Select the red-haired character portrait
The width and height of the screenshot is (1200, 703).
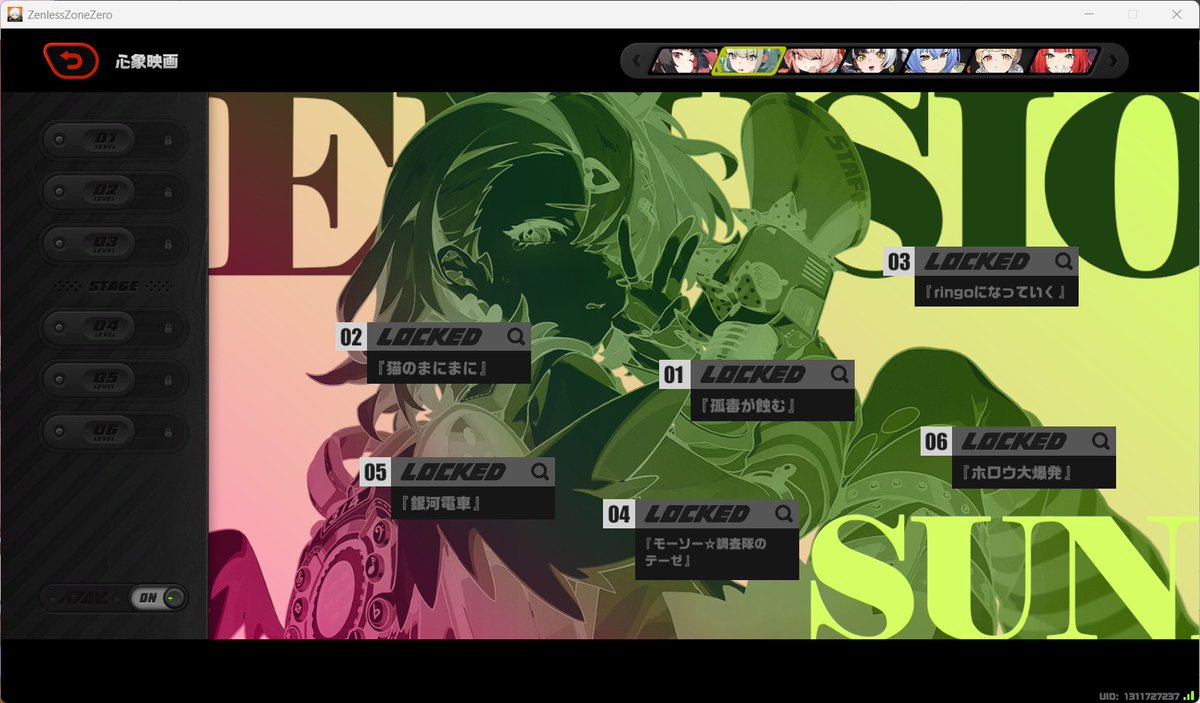coord(1064,61)
